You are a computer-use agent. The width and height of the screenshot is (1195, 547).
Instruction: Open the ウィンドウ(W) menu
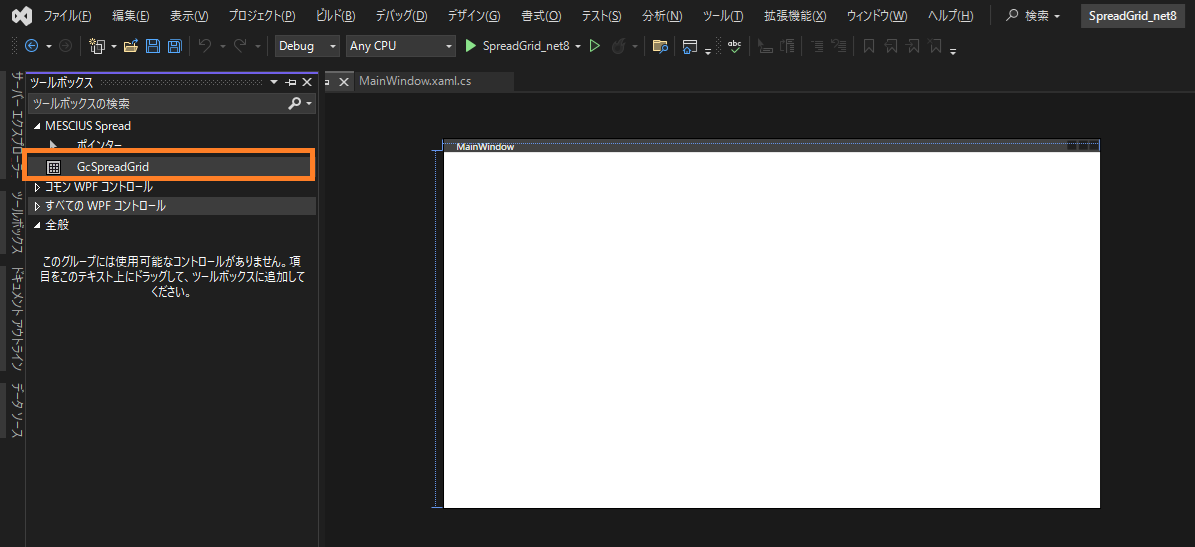(876, 16)
